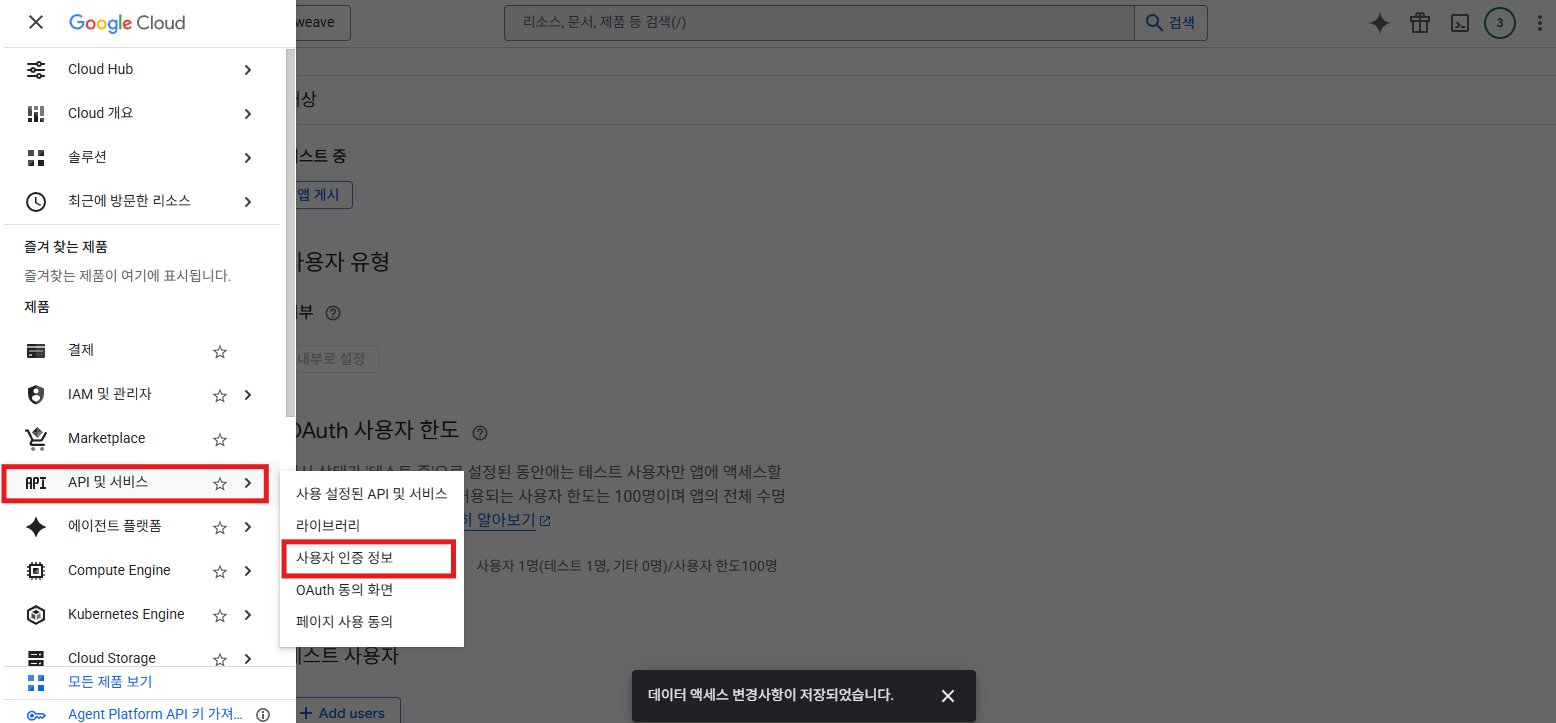
Task: Open the Agent Platform API 키 가져오기 link
Action: 155,714
